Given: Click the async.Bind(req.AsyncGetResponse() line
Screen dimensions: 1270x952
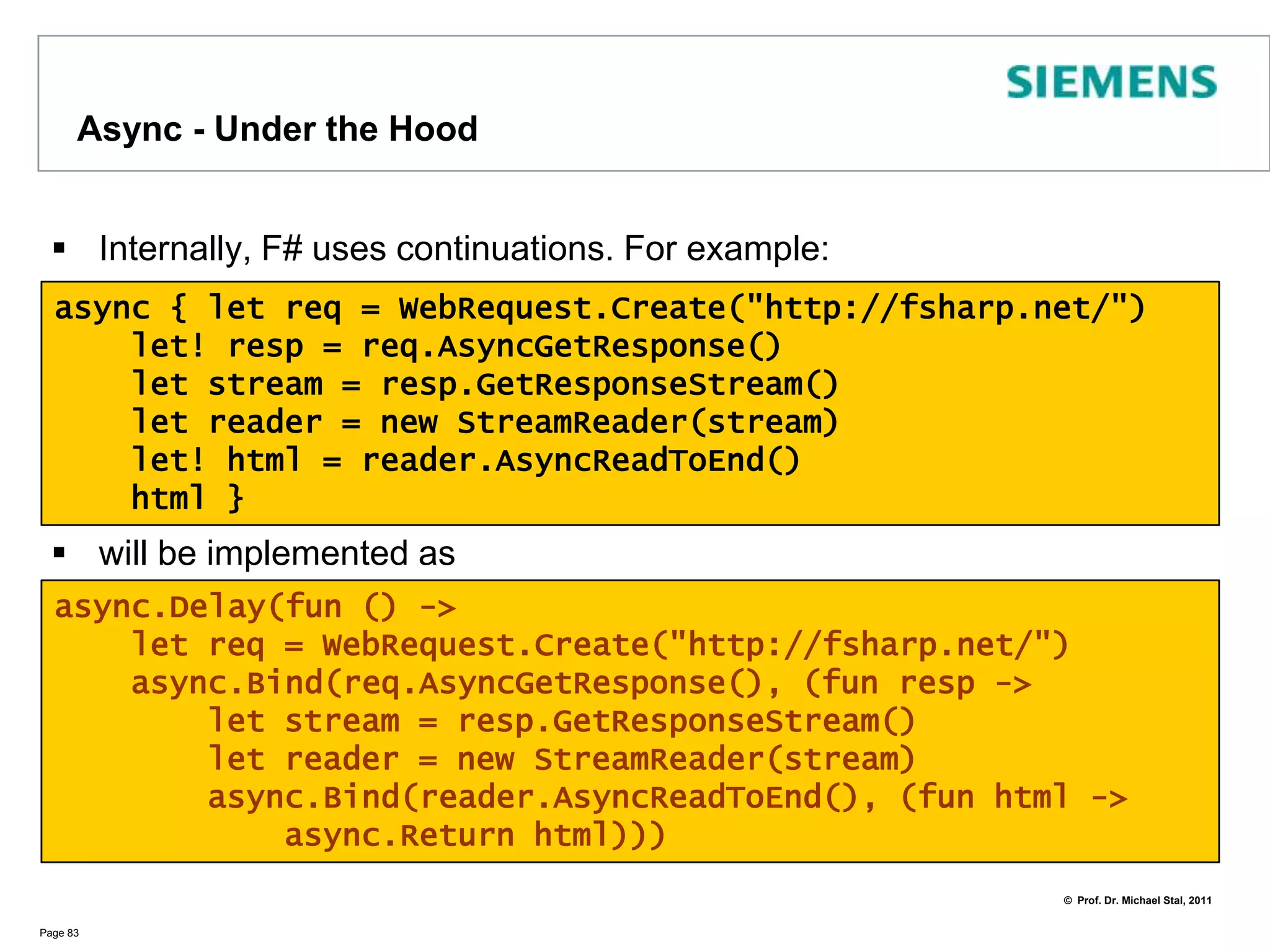Looking at the screenshot, I should point(580,683).
